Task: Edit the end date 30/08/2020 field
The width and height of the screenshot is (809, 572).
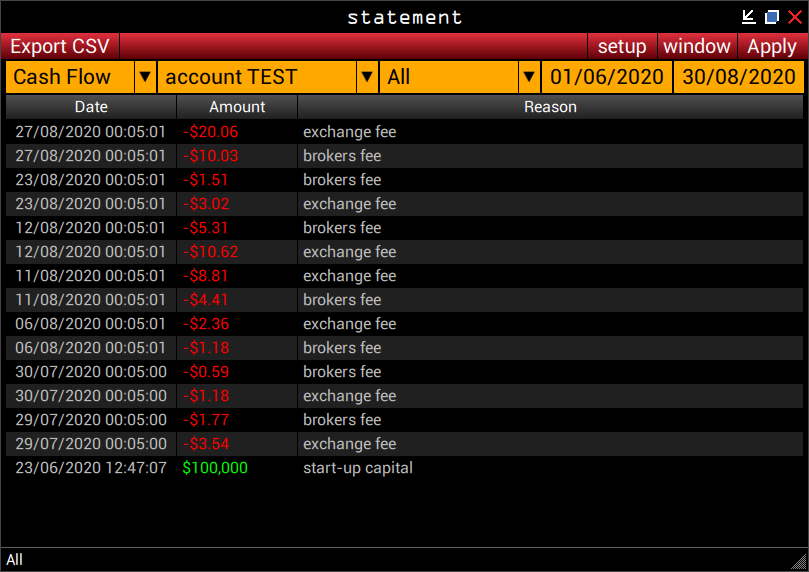Action: (739, 77)
